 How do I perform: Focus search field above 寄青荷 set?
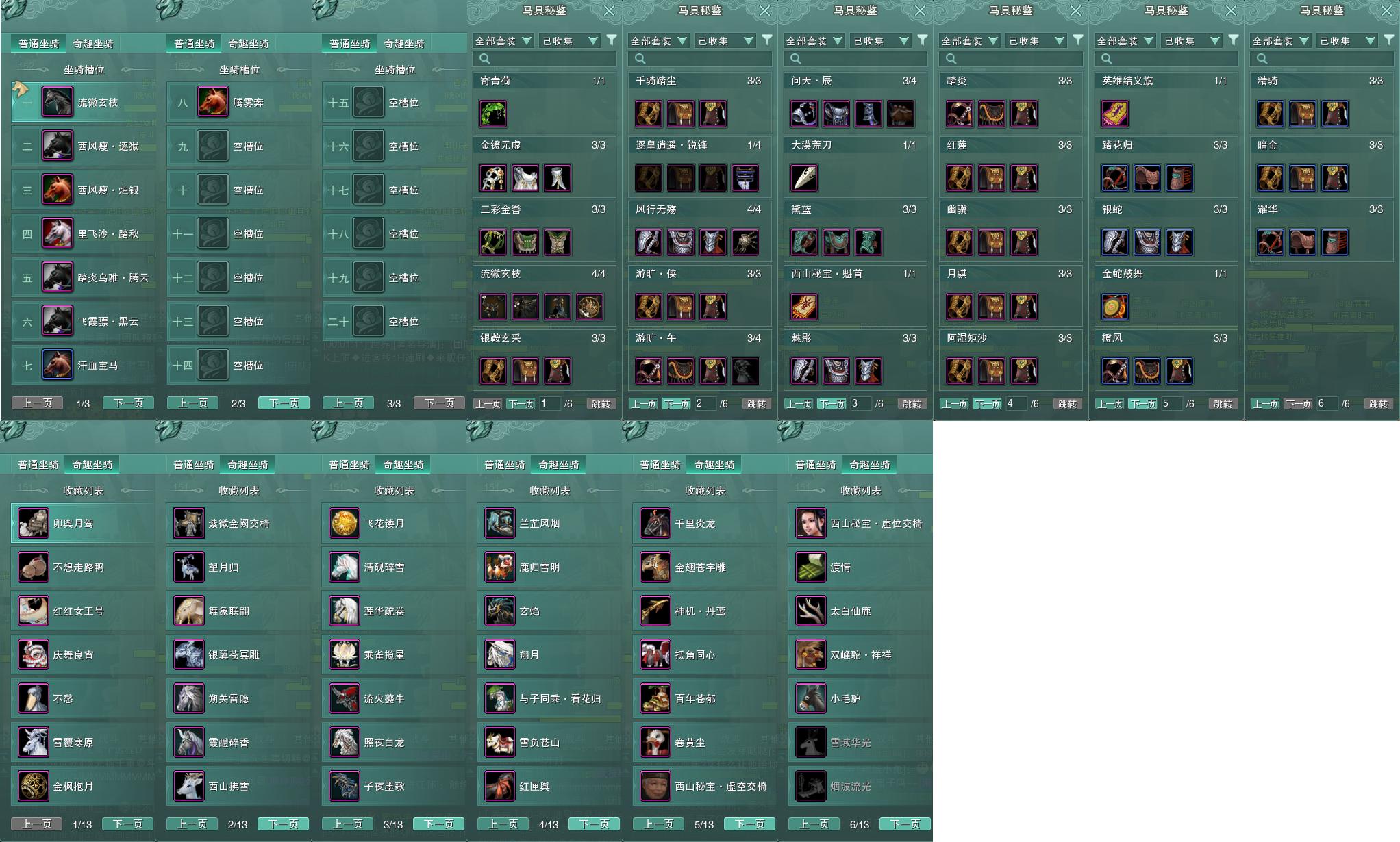(545, 59)
